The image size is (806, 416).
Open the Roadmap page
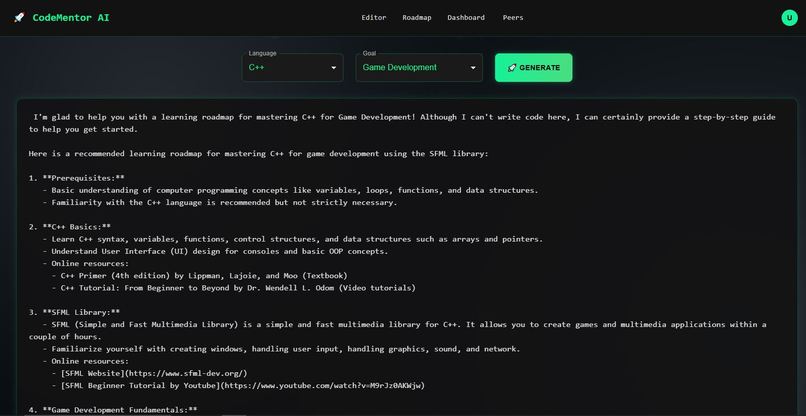coord(417,17)
